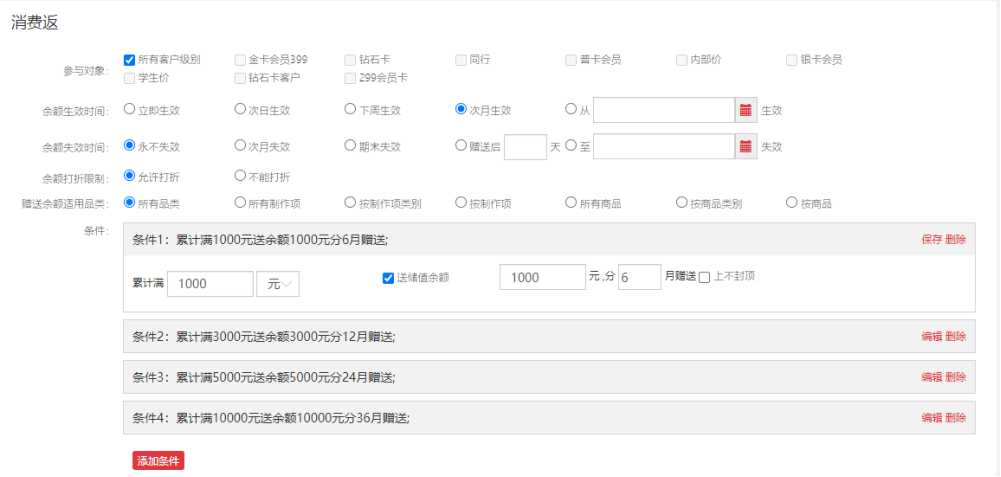Select 按商品类别 radio option
Viewport: 1001px width, 477px height.
click(x=682, y=202)
